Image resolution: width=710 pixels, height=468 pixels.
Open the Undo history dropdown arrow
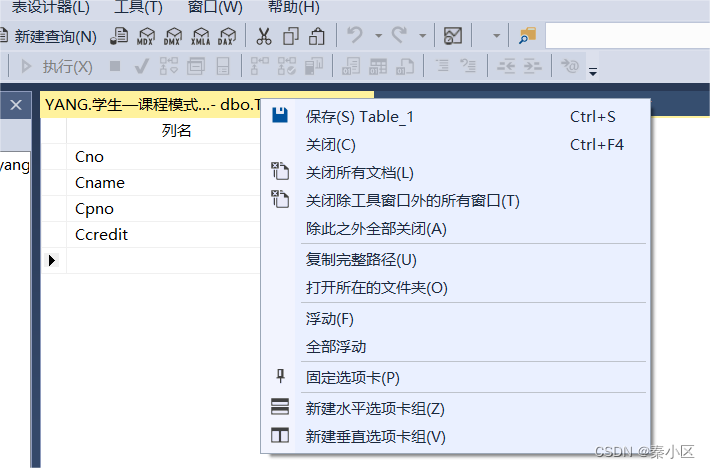(379, 35)
